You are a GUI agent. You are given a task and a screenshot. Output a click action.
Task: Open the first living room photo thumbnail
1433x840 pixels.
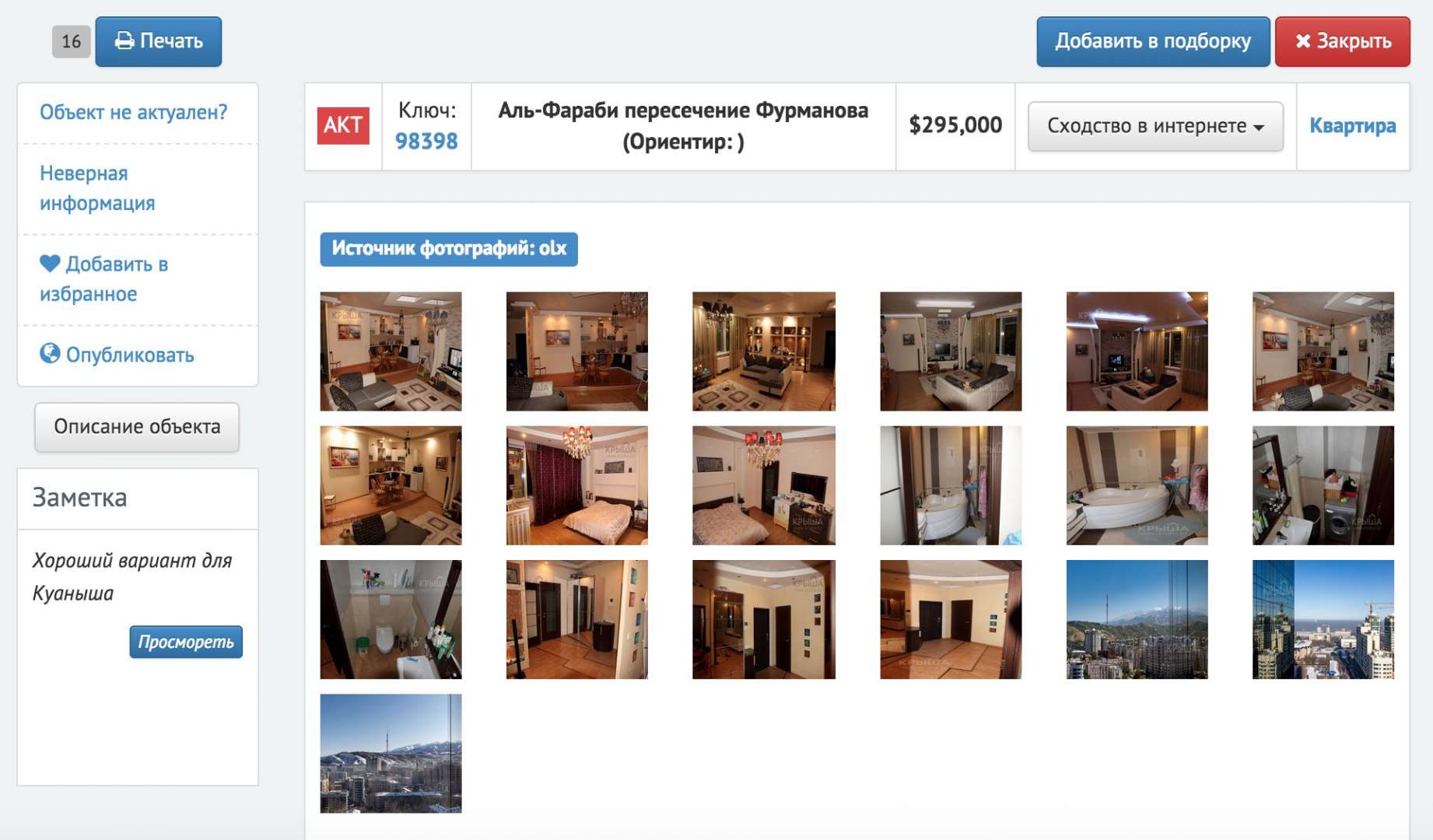[391, 352]
